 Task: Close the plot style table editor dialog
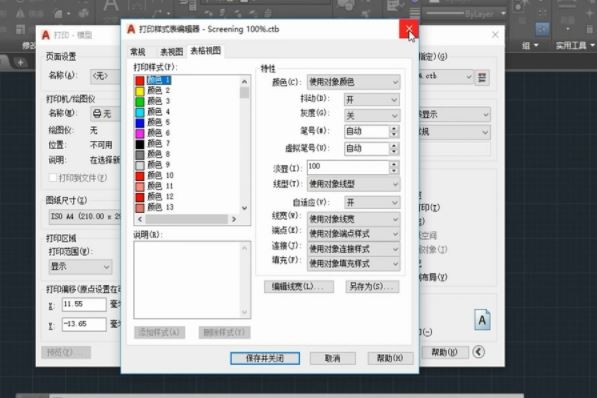409,29
